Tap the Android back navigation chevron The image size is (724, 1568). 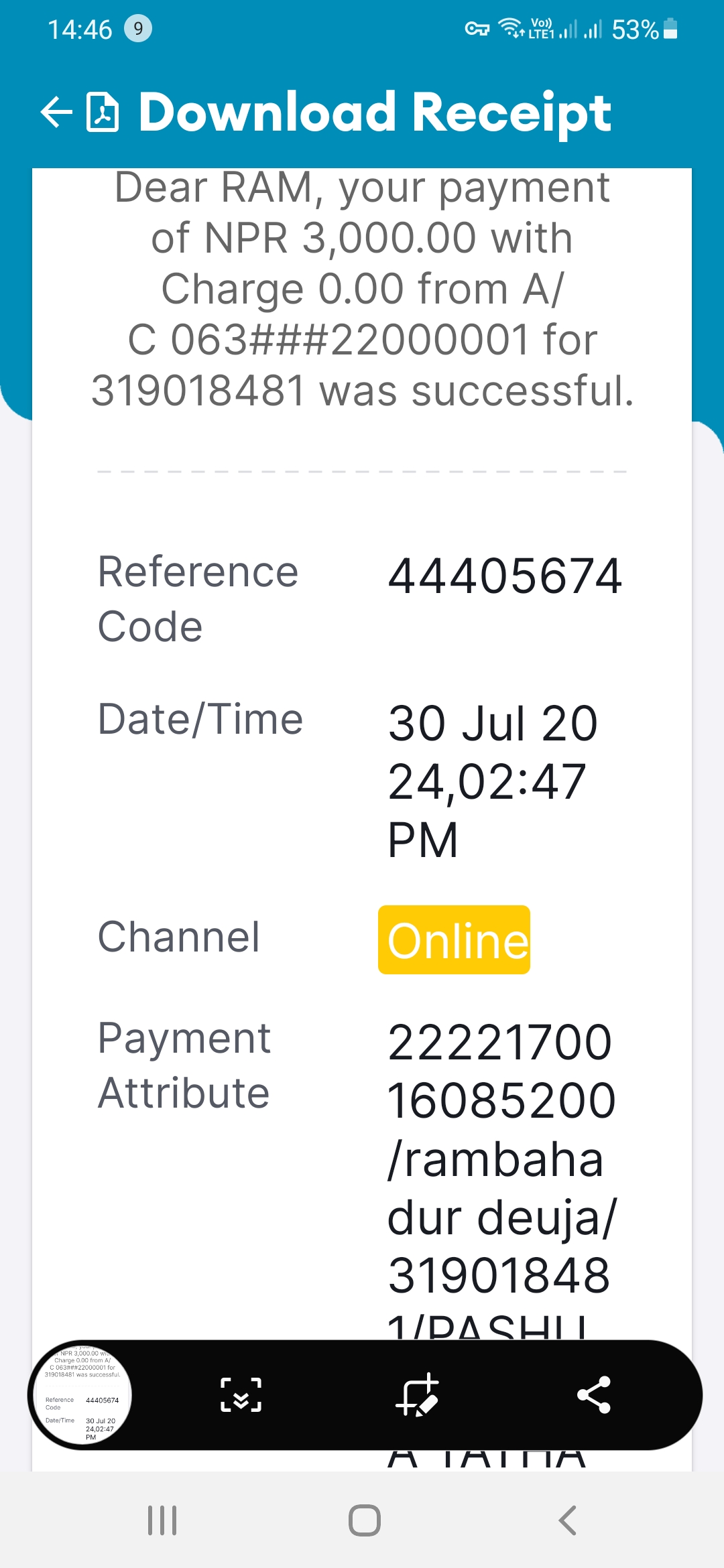(x=567, y=1520)
